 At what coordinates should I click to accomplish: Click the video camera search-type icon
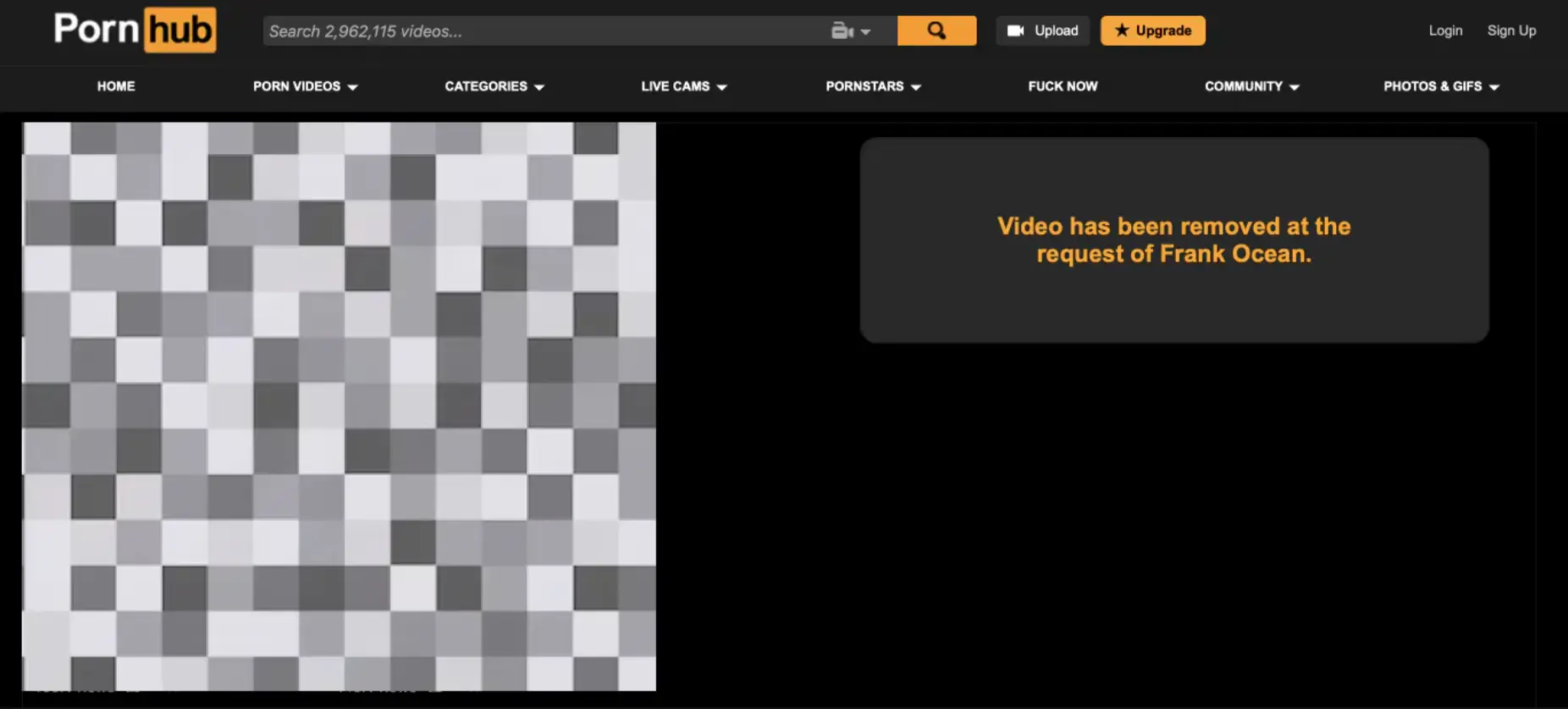coord(842,31)
